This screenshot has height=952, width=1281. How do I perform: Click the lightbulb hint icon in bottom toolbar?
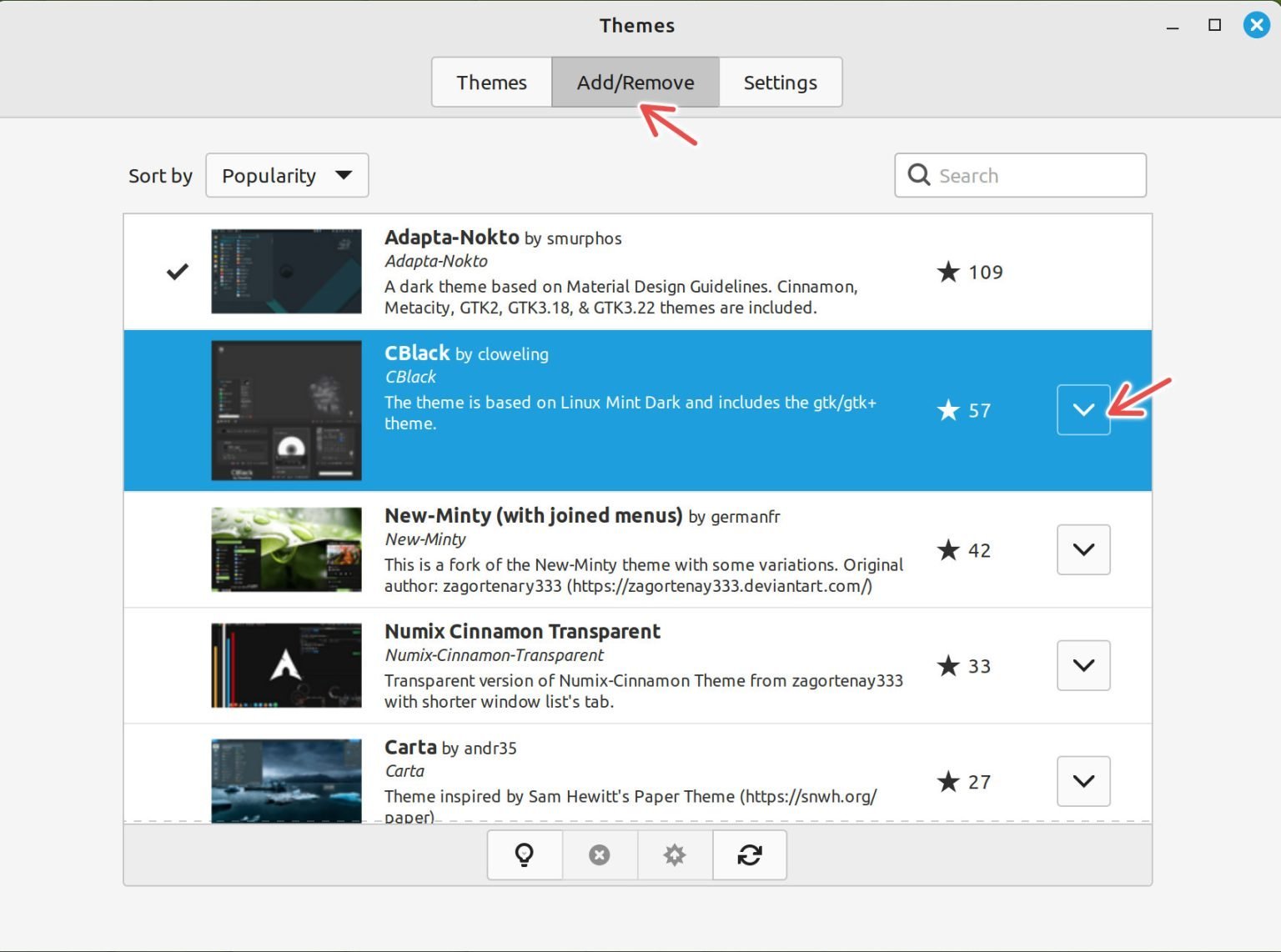[x=525, y=854]
